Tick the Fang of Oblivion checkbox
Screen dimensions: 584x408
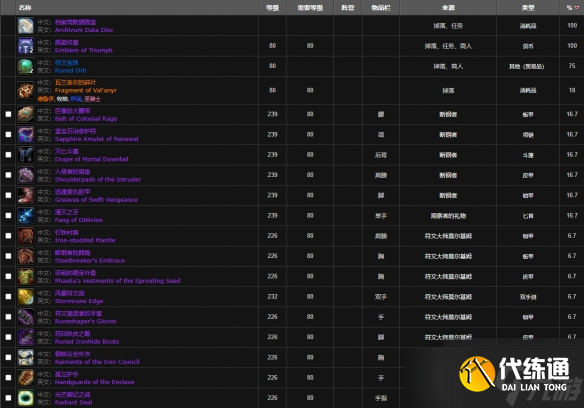pos(8,215)
